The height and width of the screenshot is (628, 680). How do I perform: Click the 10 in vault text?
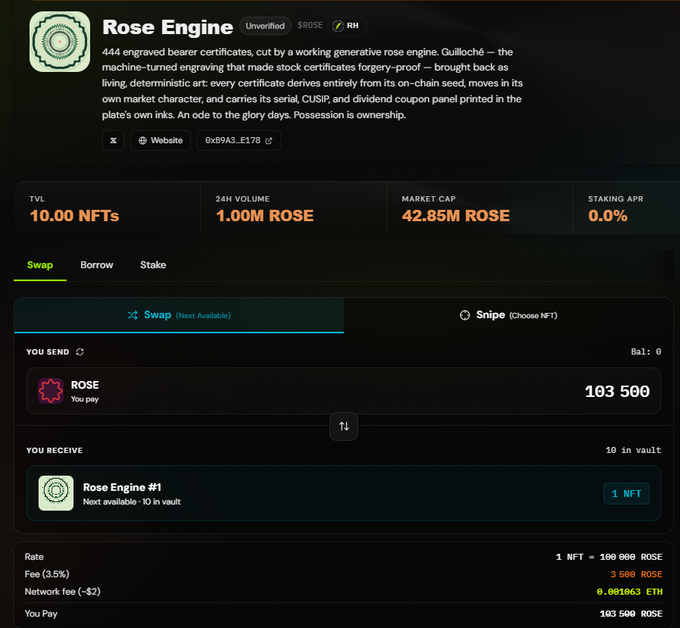pyautogui.click(x=633, y=450)
